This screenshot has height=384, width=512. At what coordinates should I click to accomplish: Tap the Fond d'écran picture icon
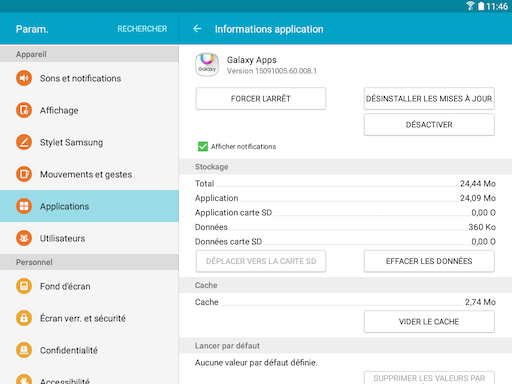pyautogui.click(x=24, y=286)
